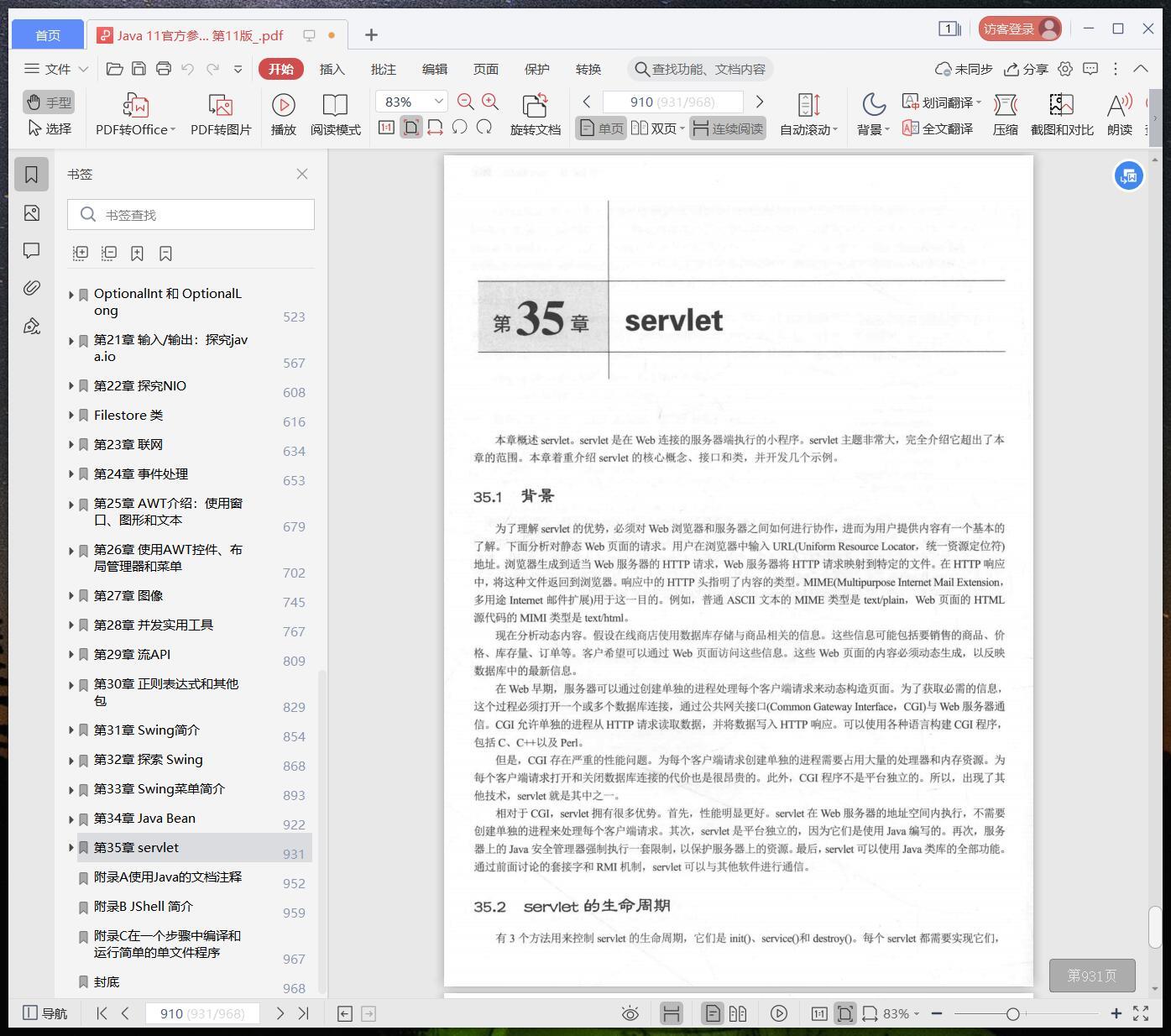This screenshot has width=1171, height=1036.
Task: Expand the 第22章 探究NIO bookmark
Action: [x=71, y=385]
